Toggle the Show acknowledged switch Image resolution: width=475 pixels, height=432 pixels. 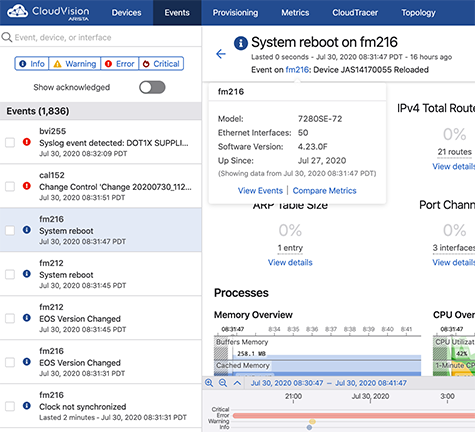tap(152, 87)
